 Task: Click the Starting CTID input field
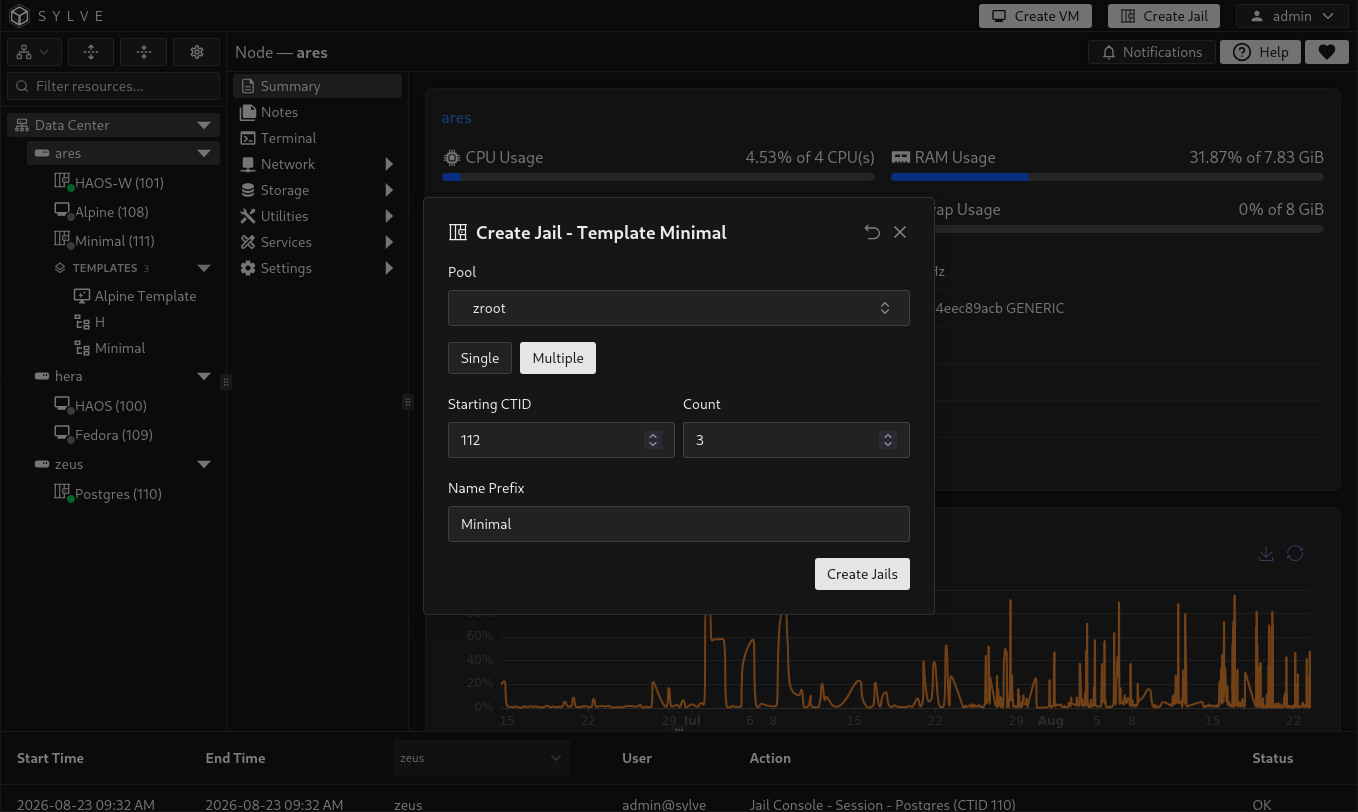pos(561,440)
